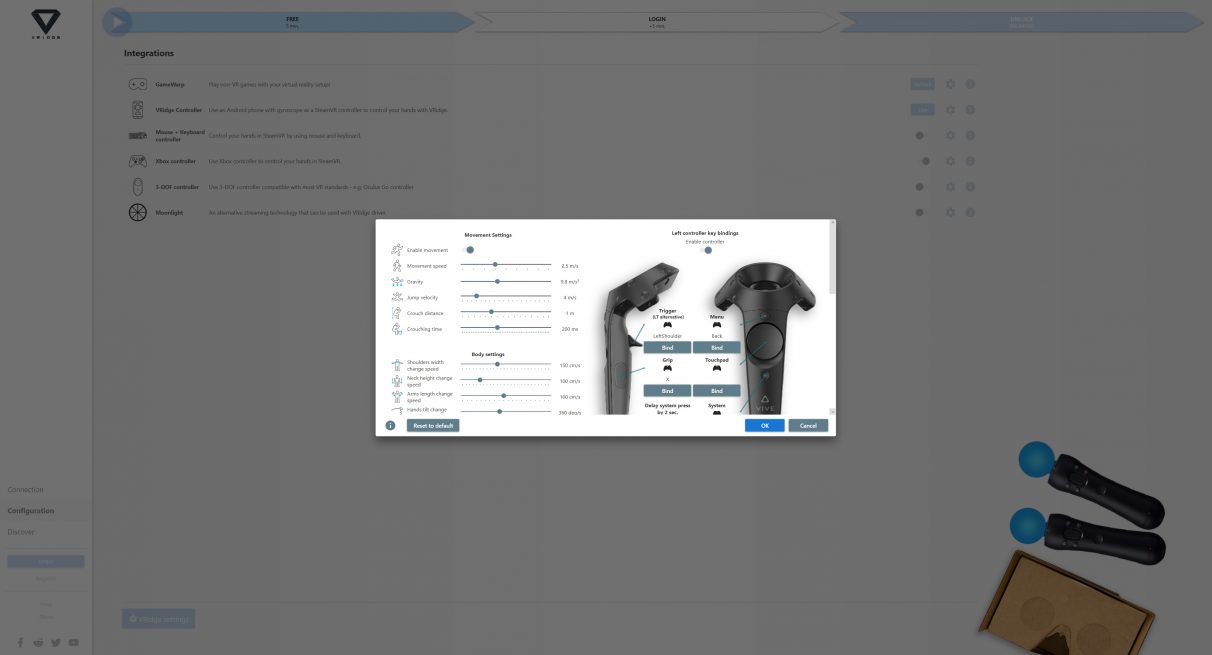
Task: Click the gamepad icon under Trigger
Action: click(667, 325)
